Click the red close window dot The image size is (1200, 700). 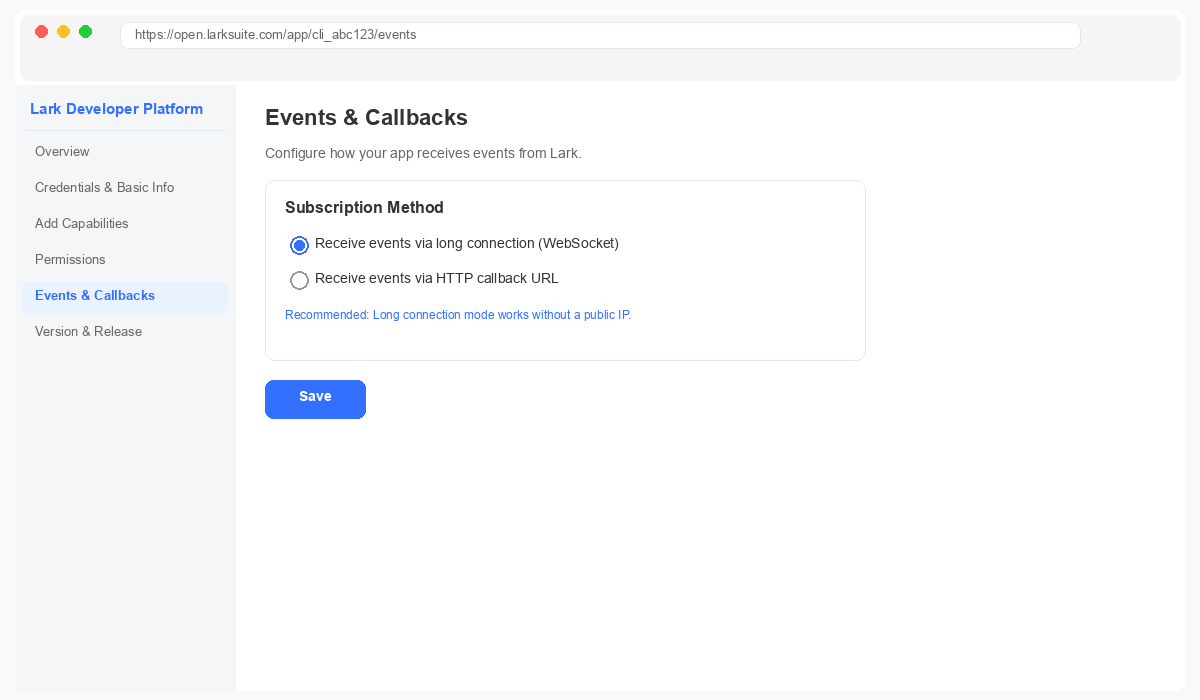tap(41, 32)
